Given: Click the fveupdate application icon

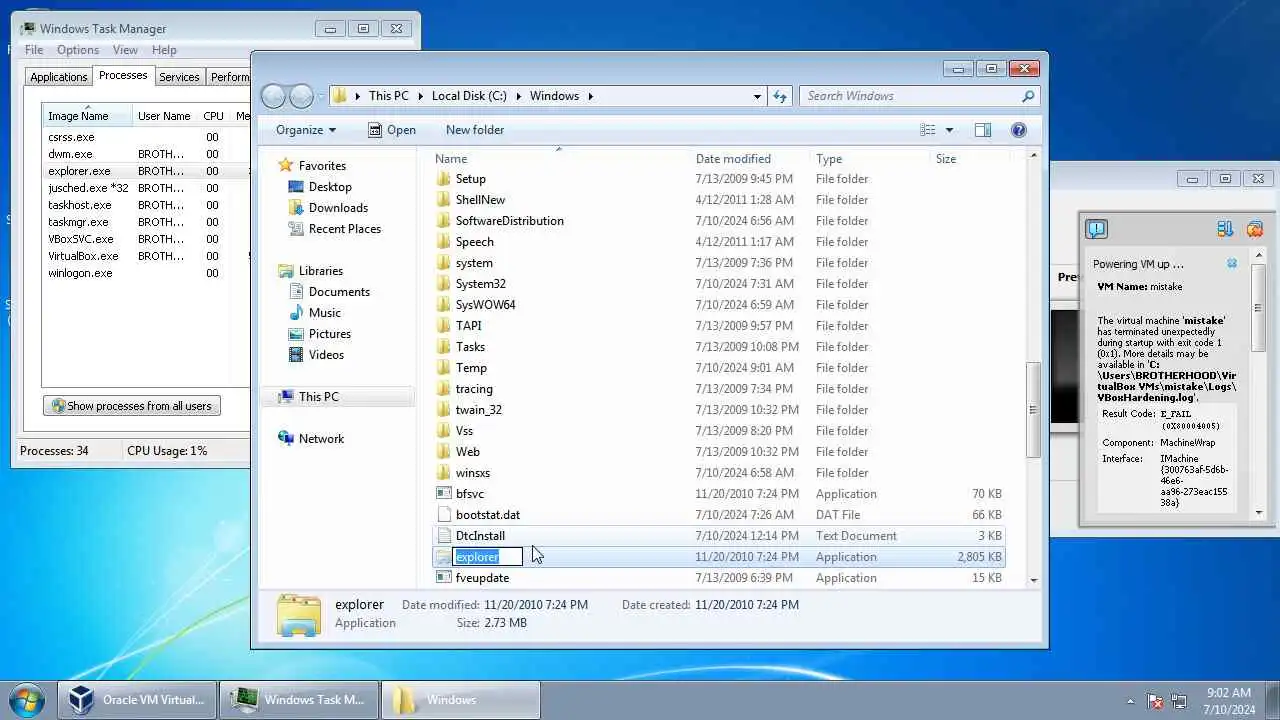Looking at the screenshot, I should tap(444, 578).
